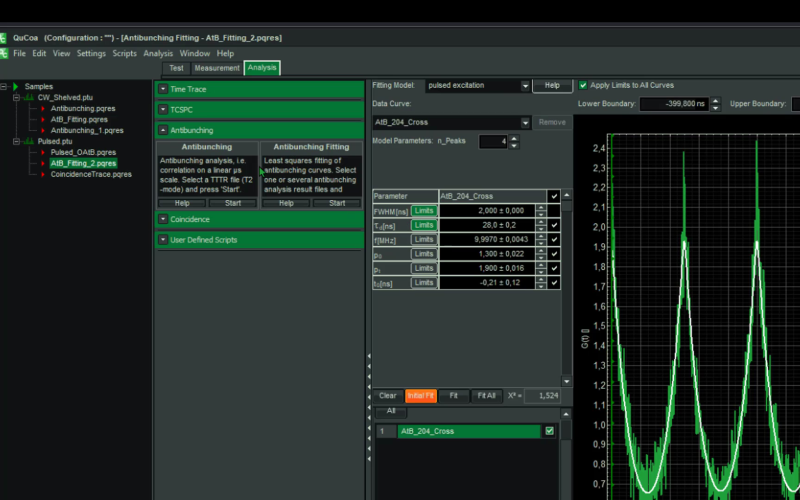This screenshot has width=800, height=500.
Task: Click the red marker beside Pulsed_OAtB.pqres
Action: coord(43,153)
